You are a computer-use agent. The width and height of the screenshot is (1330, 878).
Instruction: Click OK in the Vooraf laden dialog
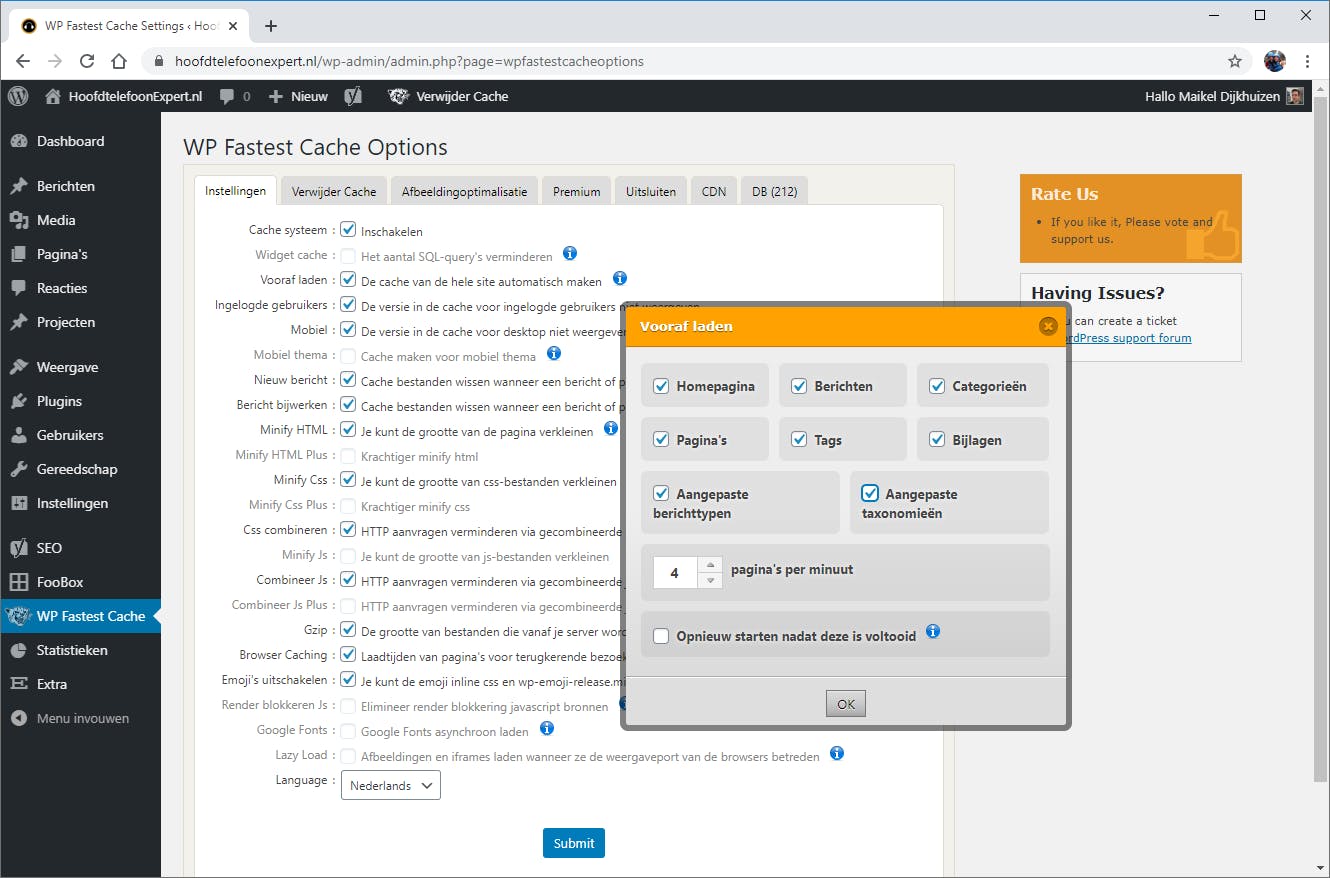[x=846, y=704]
